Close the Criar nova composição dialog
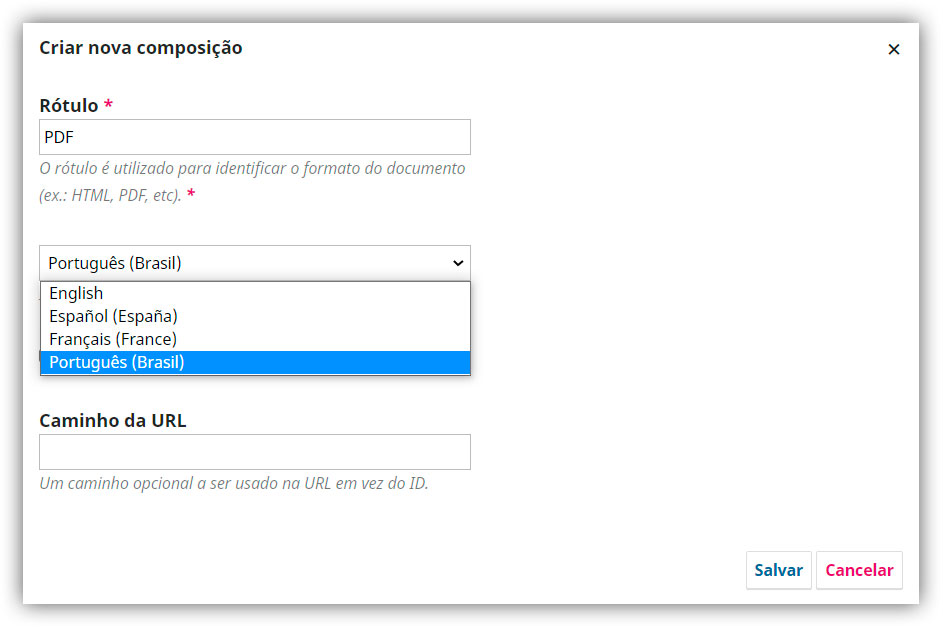Viewport: 943px width, 628px height. click(x=894, y=49)
